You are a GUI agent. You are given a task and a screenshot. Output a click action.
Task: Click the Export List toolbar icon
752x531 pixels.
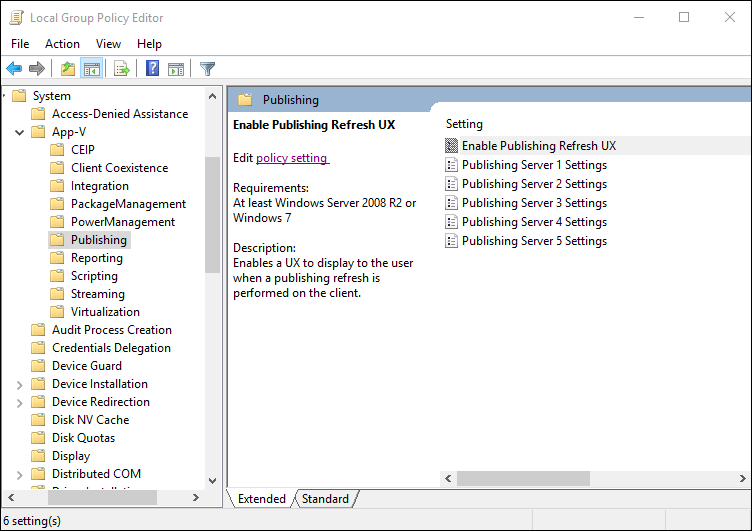click(122, 69)
